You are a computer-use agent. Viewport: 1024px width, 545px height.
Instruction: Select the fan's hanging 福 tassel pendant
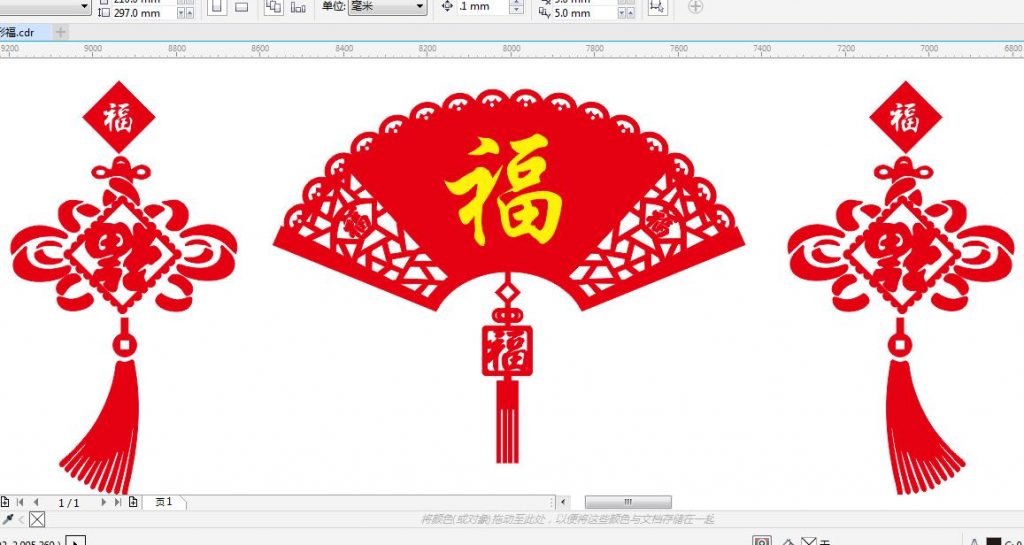pyautogui.click(x=507, y=369)
